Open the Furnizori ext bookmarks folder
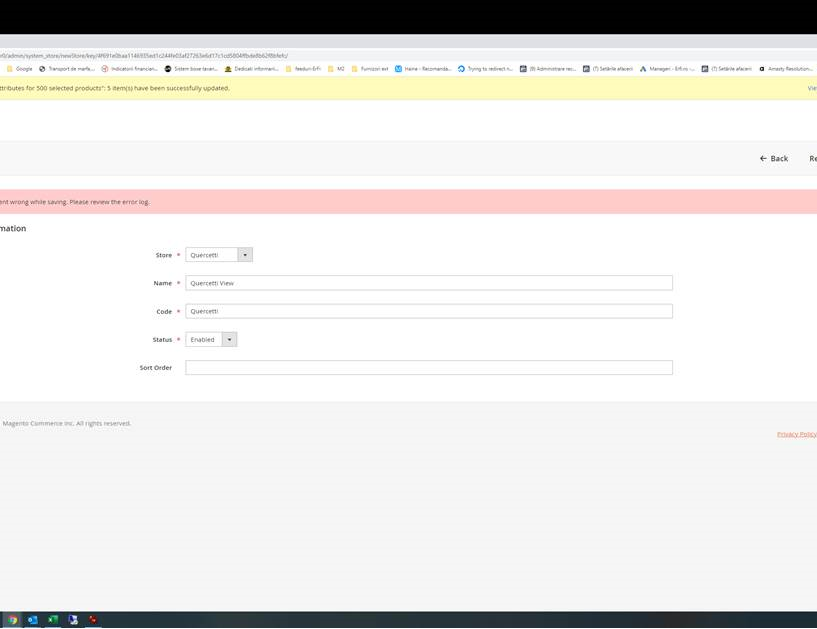 pos(370,69)
